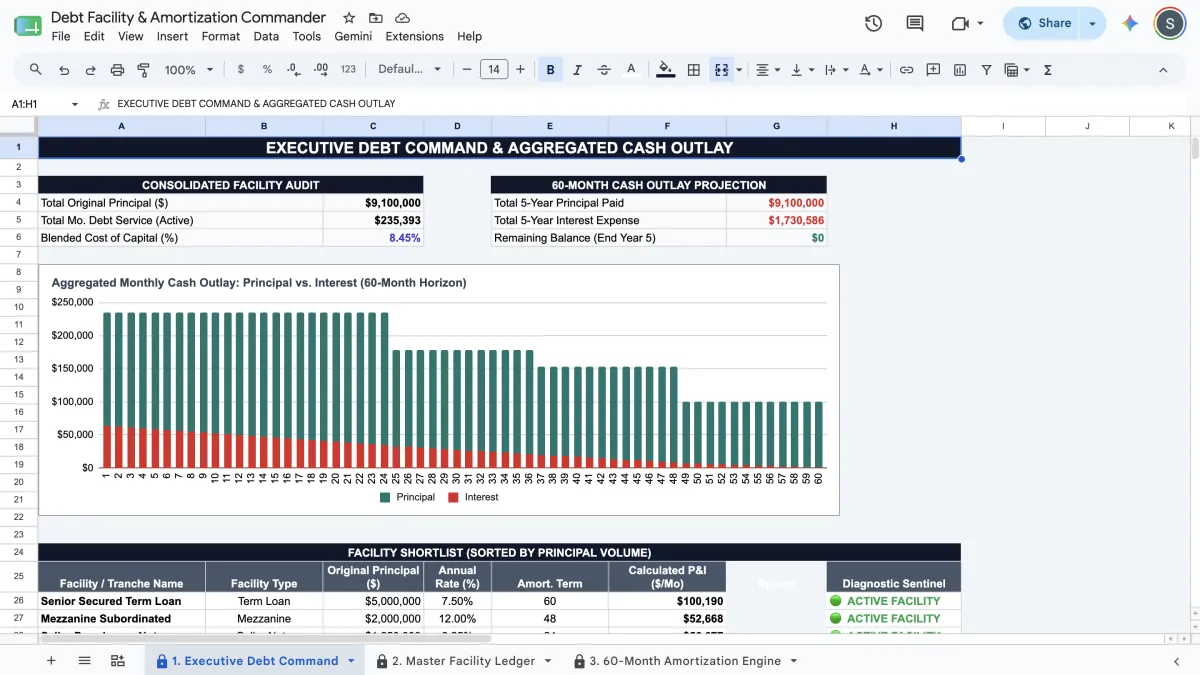Screen dimensions: 1200x675
Task: Open the zoom 100% dropdown
Action: pyautogui.click(x=189, y=70)
